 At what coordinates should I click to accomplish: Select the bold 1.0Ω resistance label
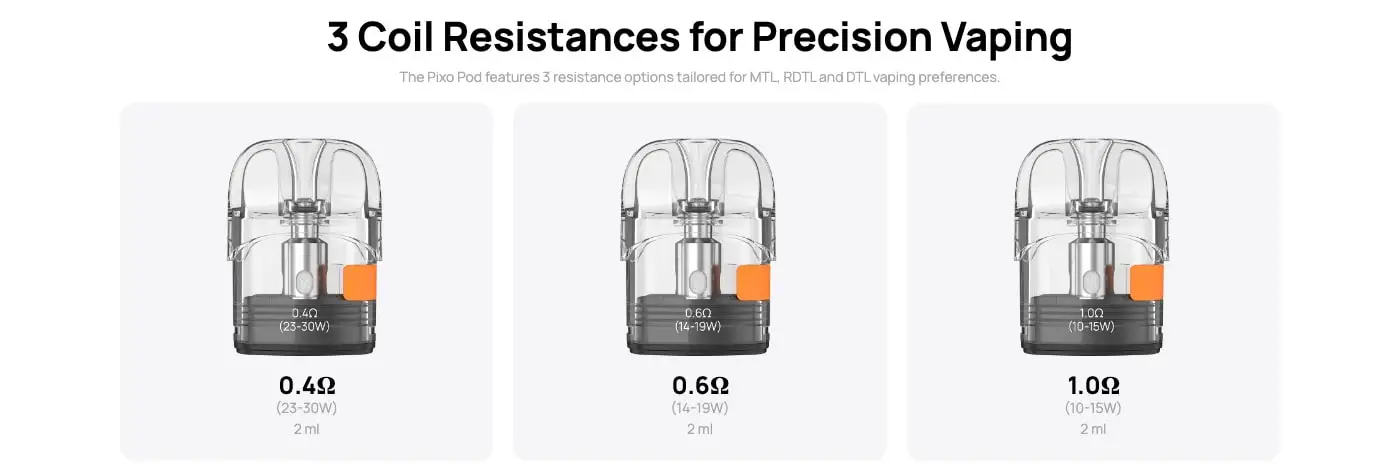pyautogui.click(x=1093, y=386)
